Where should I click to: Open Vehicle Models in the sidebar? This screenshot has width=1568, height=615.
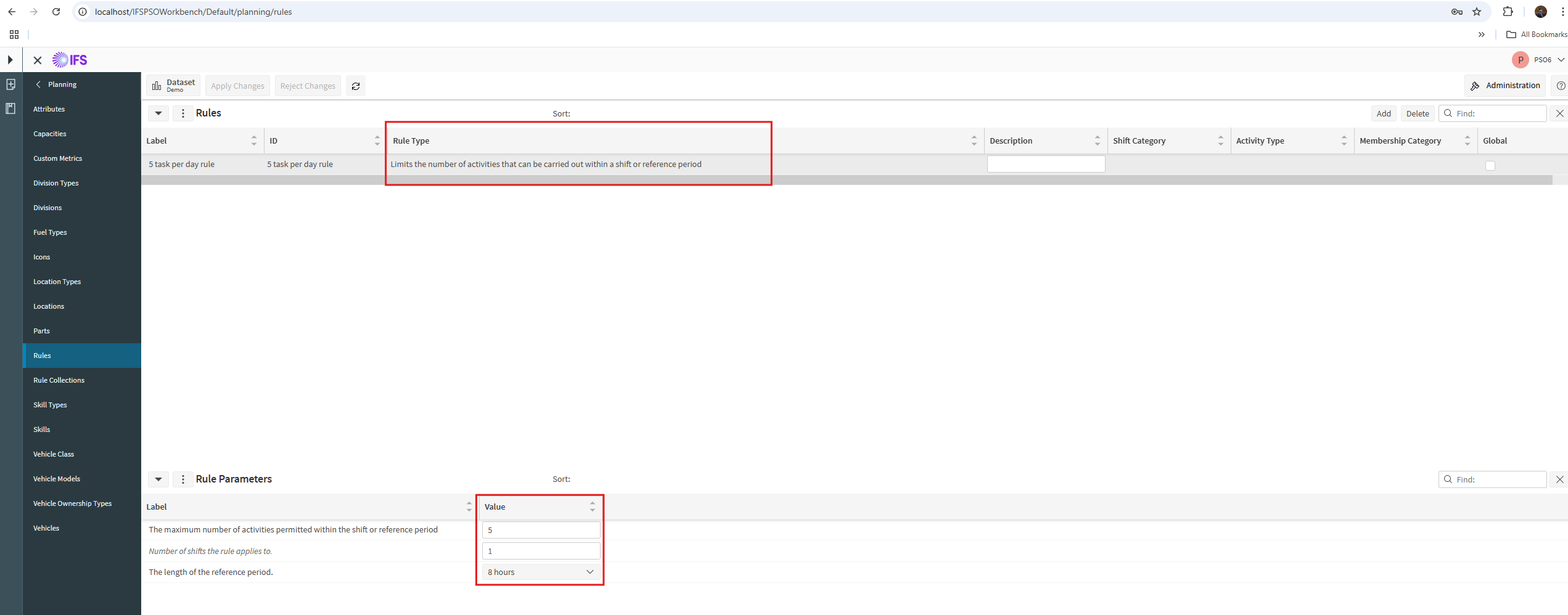click(82, 479)
